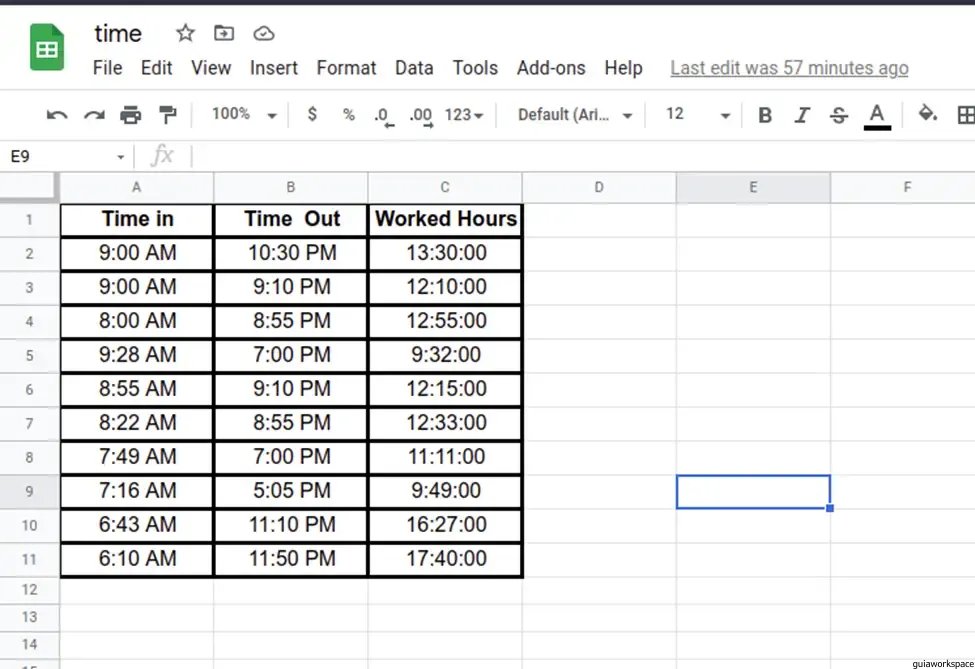Screen dimensions: 975x669
Task: Select the row 1 header
Action: pyautogui.click(x=29, y=219)
